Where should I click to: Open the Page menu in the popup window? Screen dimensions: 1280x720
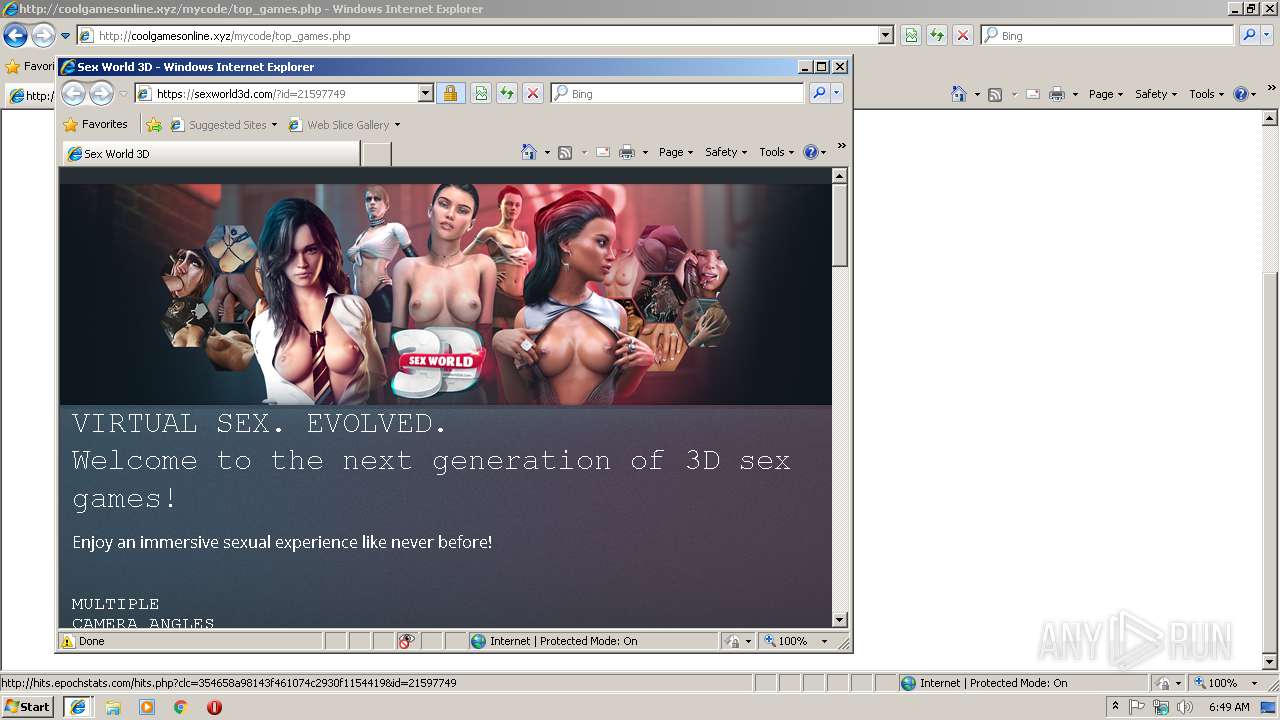pyautogui.click(x=676, y=152)
